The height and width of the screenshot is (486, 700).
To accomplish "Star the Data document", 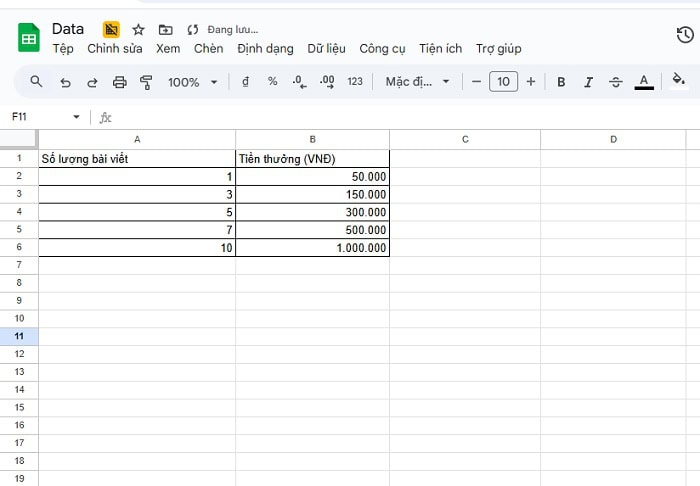I will (139, 30).
